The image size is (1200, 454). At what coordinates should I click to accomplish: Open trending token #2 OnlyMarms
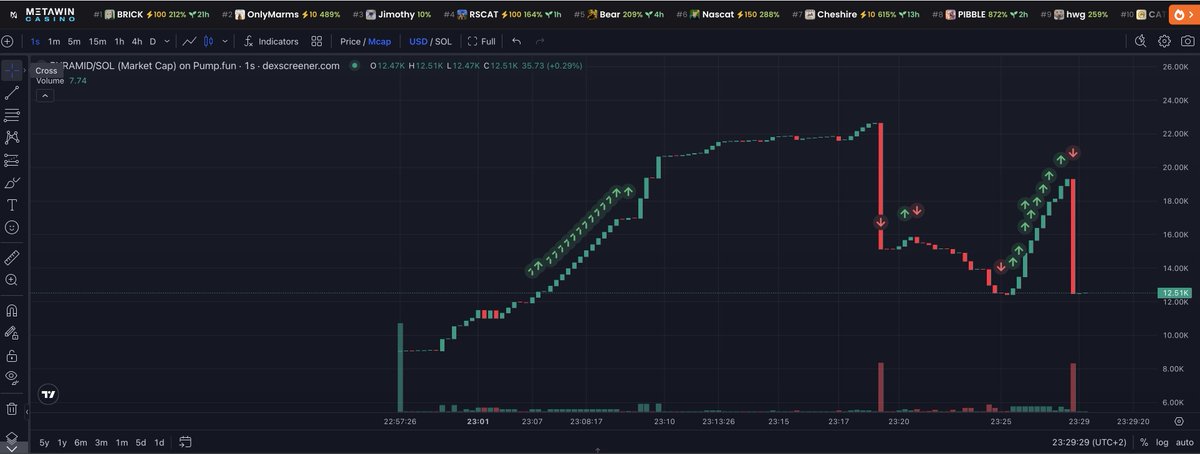(279, 15)
